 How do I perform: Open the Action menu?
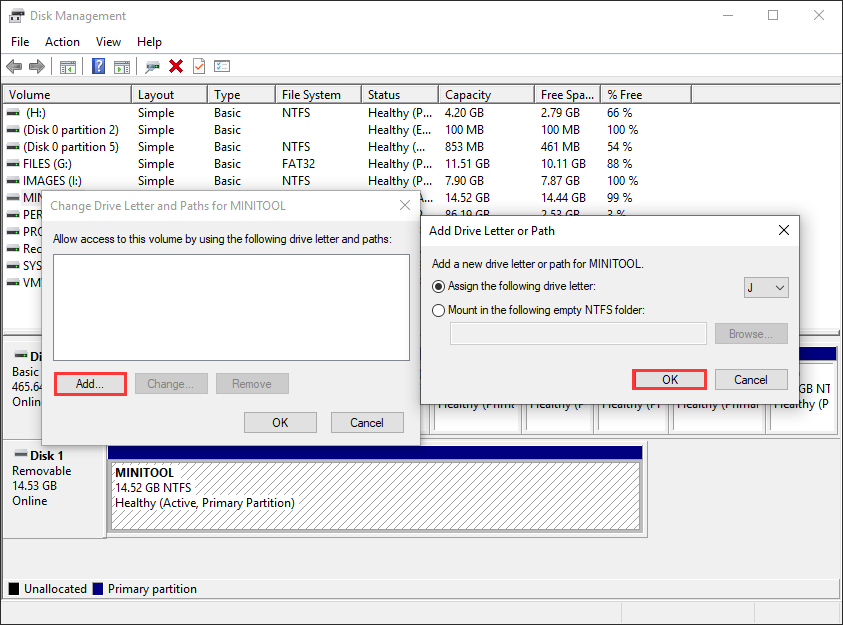62,42
